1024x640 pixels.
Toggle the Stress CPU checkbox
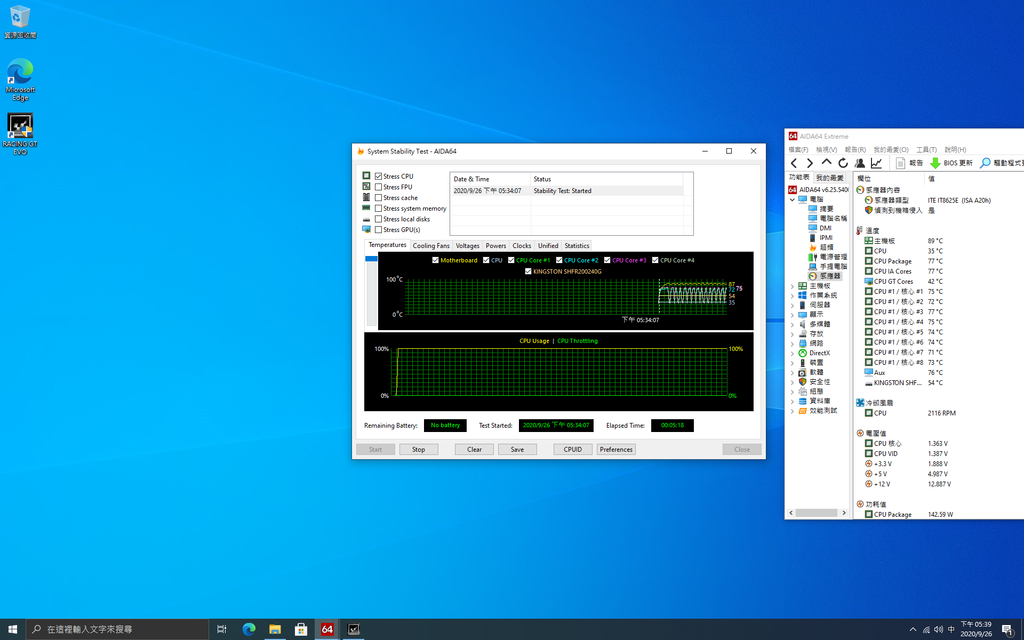pos(378,176)
